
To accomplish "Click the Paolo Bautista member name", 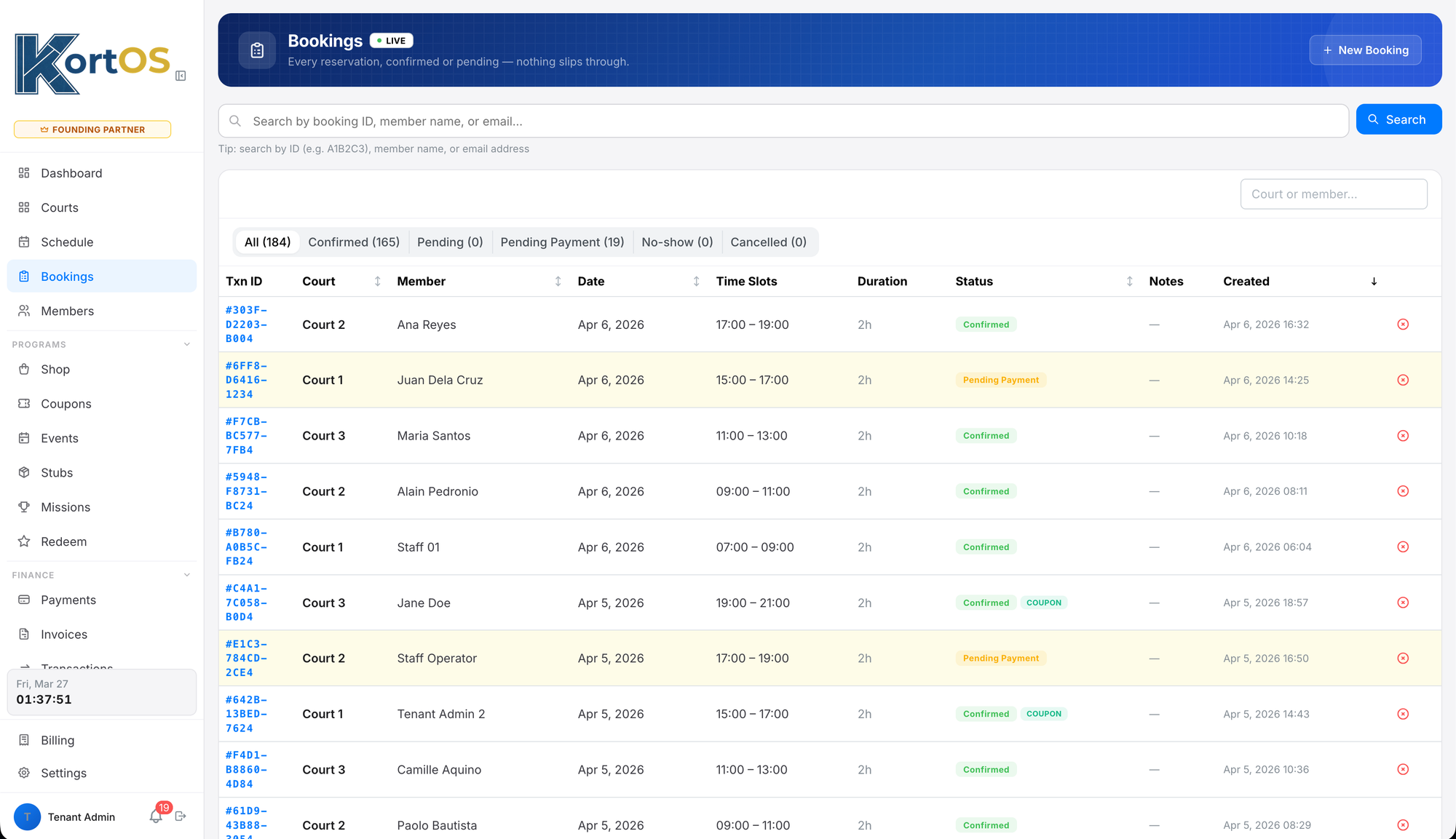I will pyautogui.click(x=437, y=825).
